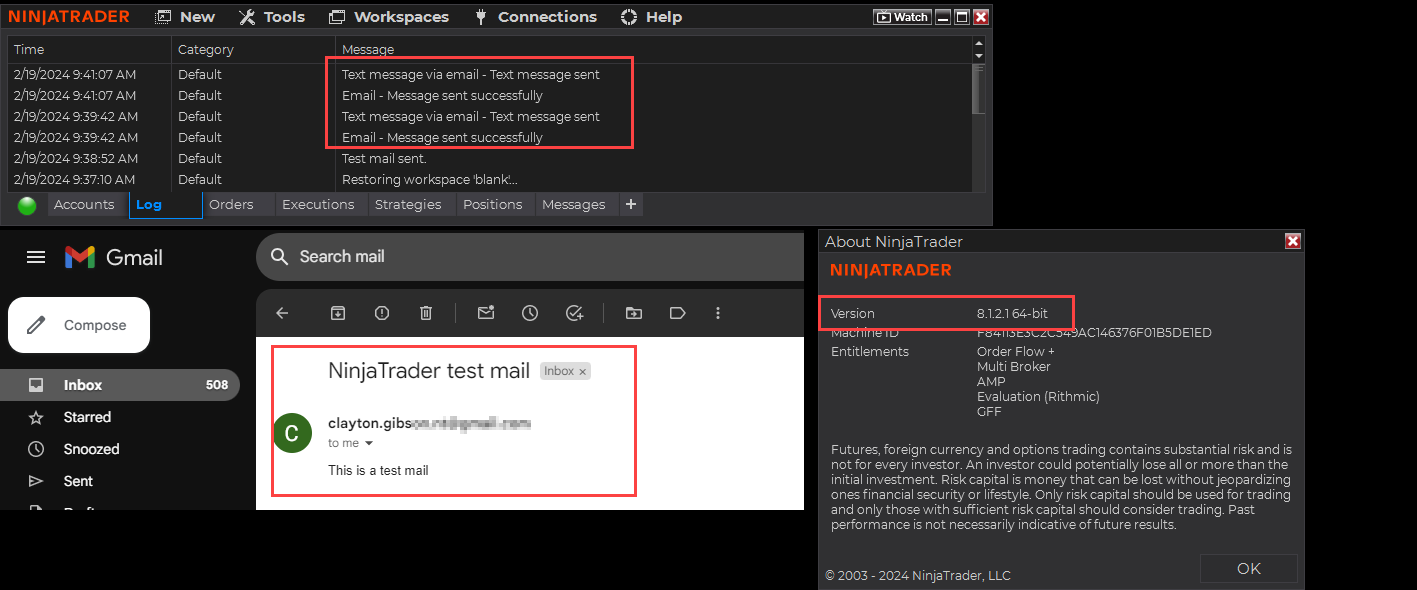Archive the email
This screenshot has height=590, width=1417.
[x=338, y=313]
